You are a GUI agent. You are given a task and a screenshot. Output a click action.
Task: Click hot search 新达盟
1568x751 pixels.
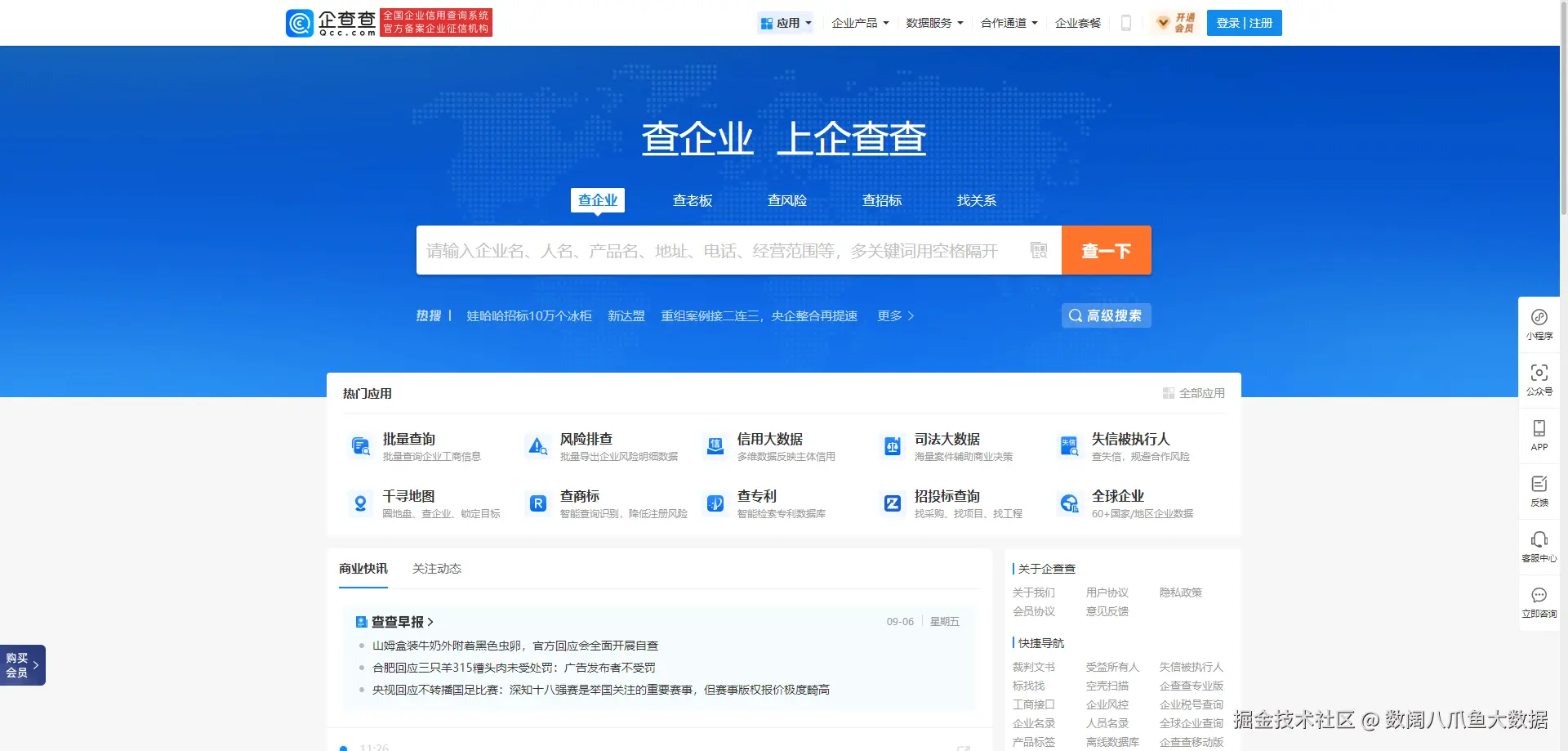[x=626, y=315]
